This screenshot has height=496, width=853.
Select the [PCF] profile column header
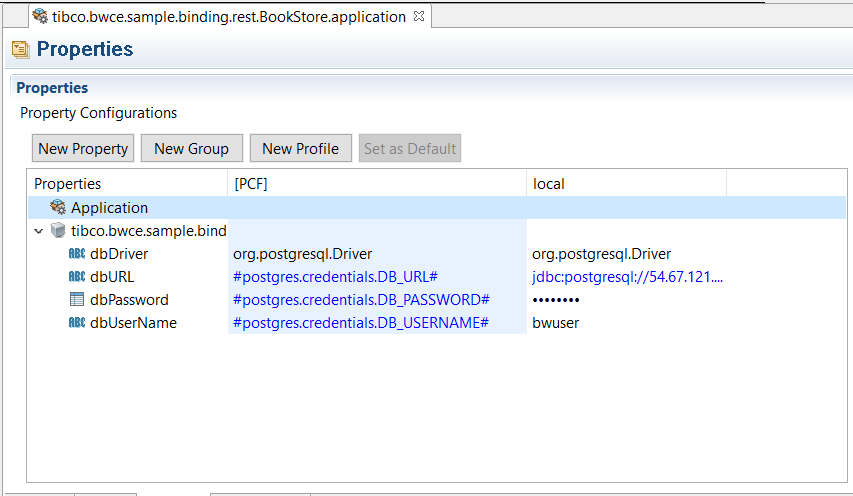pyautogui.click(x=377, y=184)
